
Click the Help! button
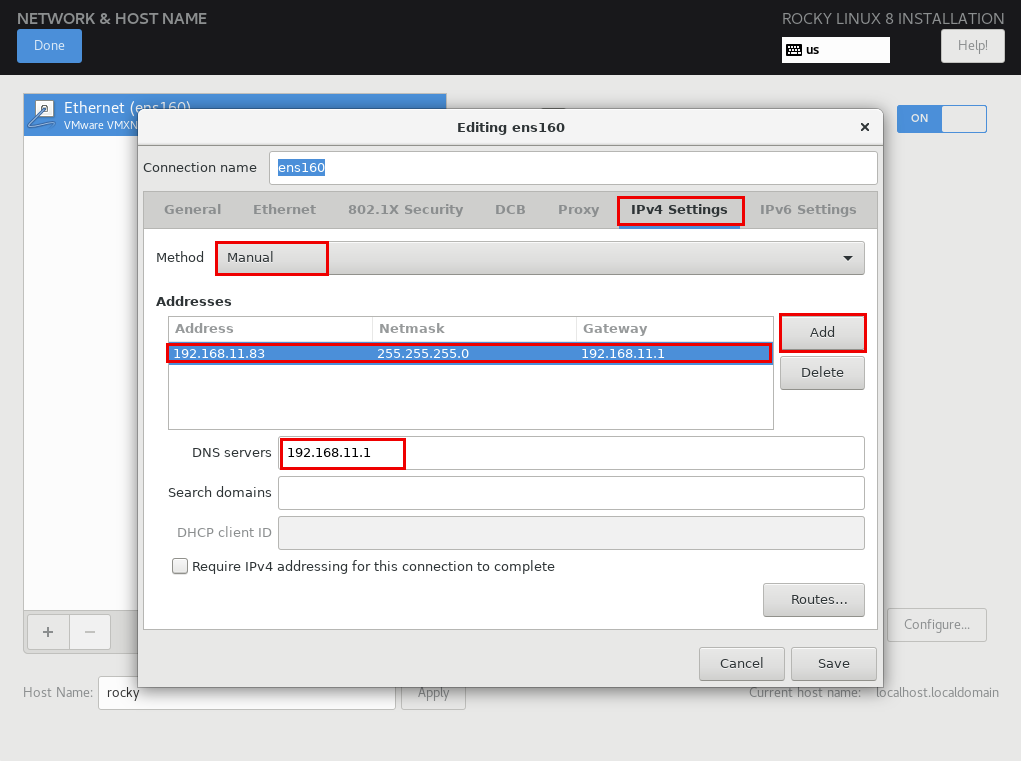[972, 46]
